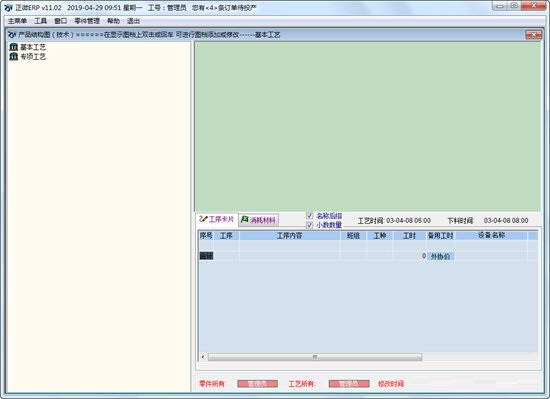The width and height of the screenshot is (550, 399).
Task: Click the 下料时间 value 03-04-08 08:00
Action: 506,221
